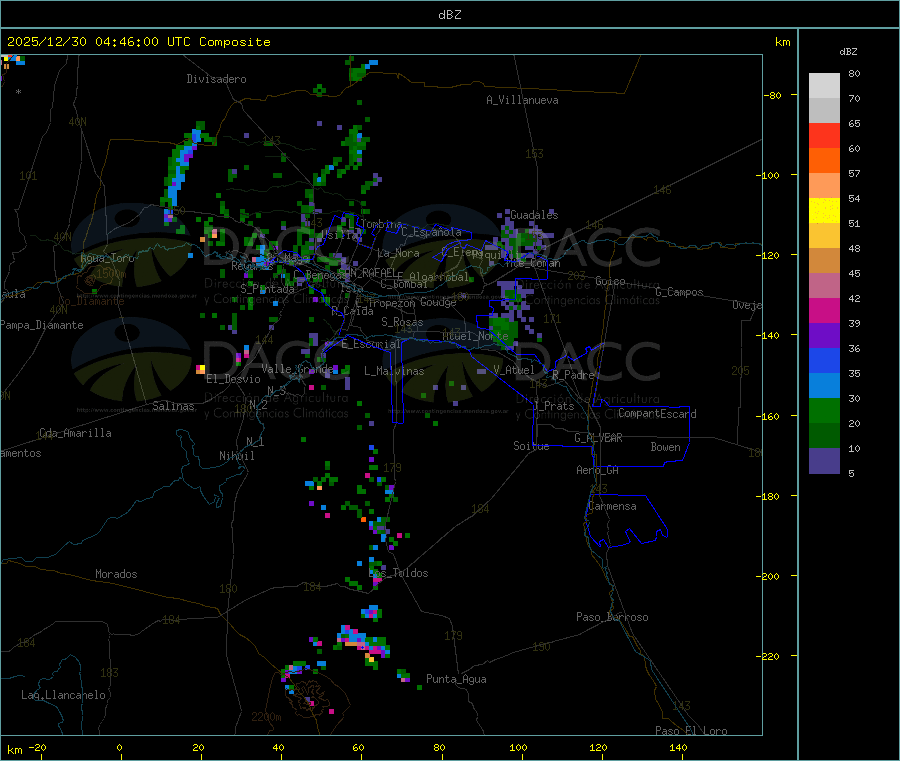Click the Lag.Llancanelo label
Image resolution: width=900 pixels, height=761 pixels.
click(x=63, y=695)
